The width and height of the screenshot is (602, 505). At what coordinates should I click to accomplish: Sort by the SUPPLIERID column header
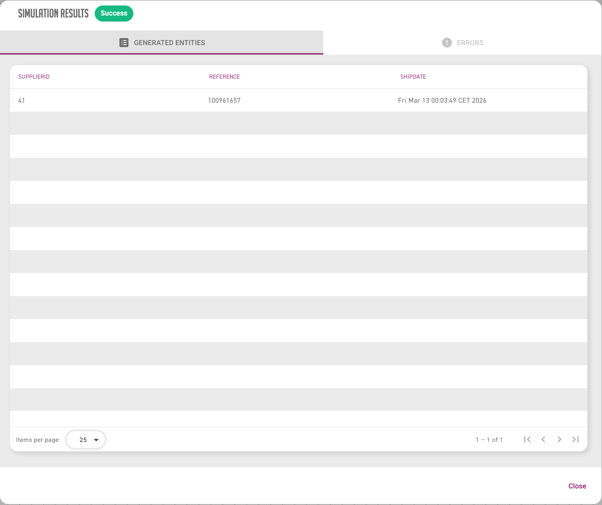click(34, 77)
